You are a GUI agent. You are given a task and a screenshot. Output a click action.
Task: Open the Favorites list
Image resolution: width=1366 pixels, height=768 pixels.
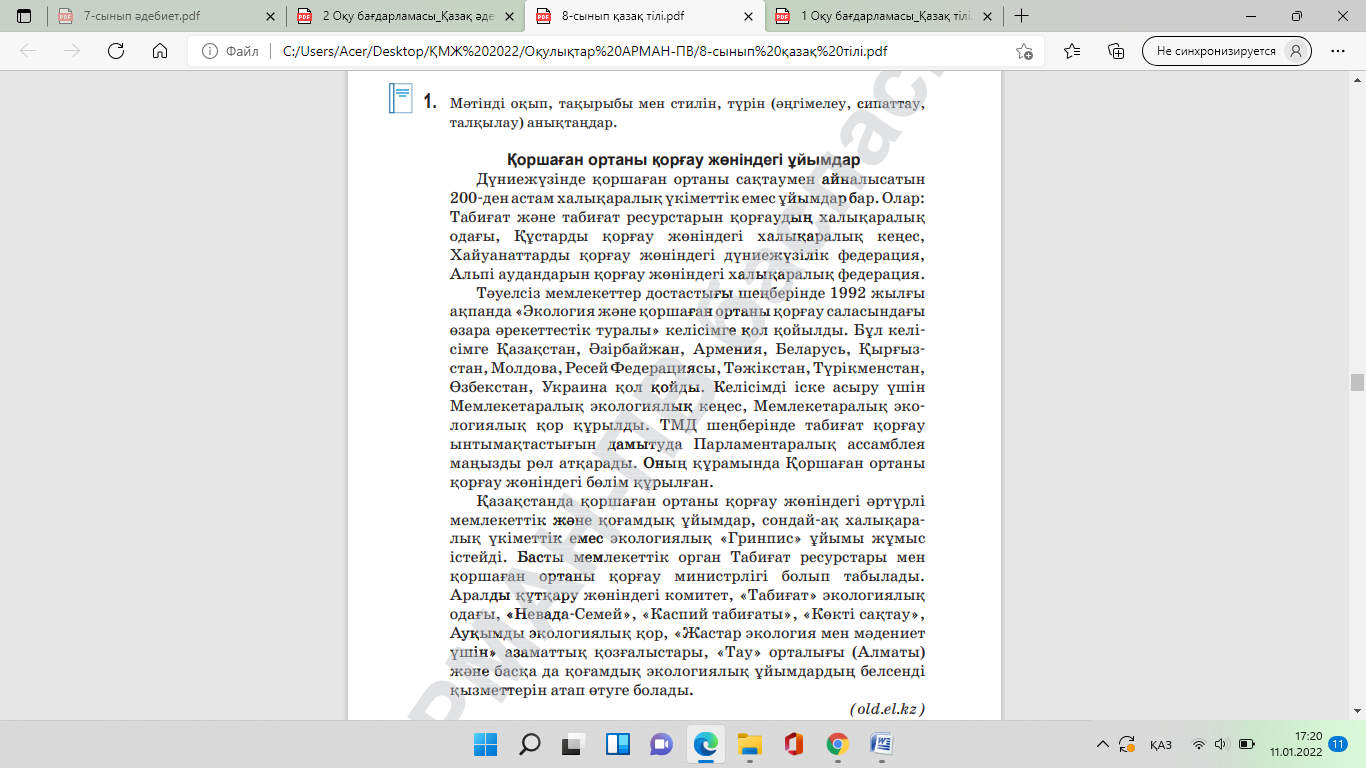click(1073, 51)
